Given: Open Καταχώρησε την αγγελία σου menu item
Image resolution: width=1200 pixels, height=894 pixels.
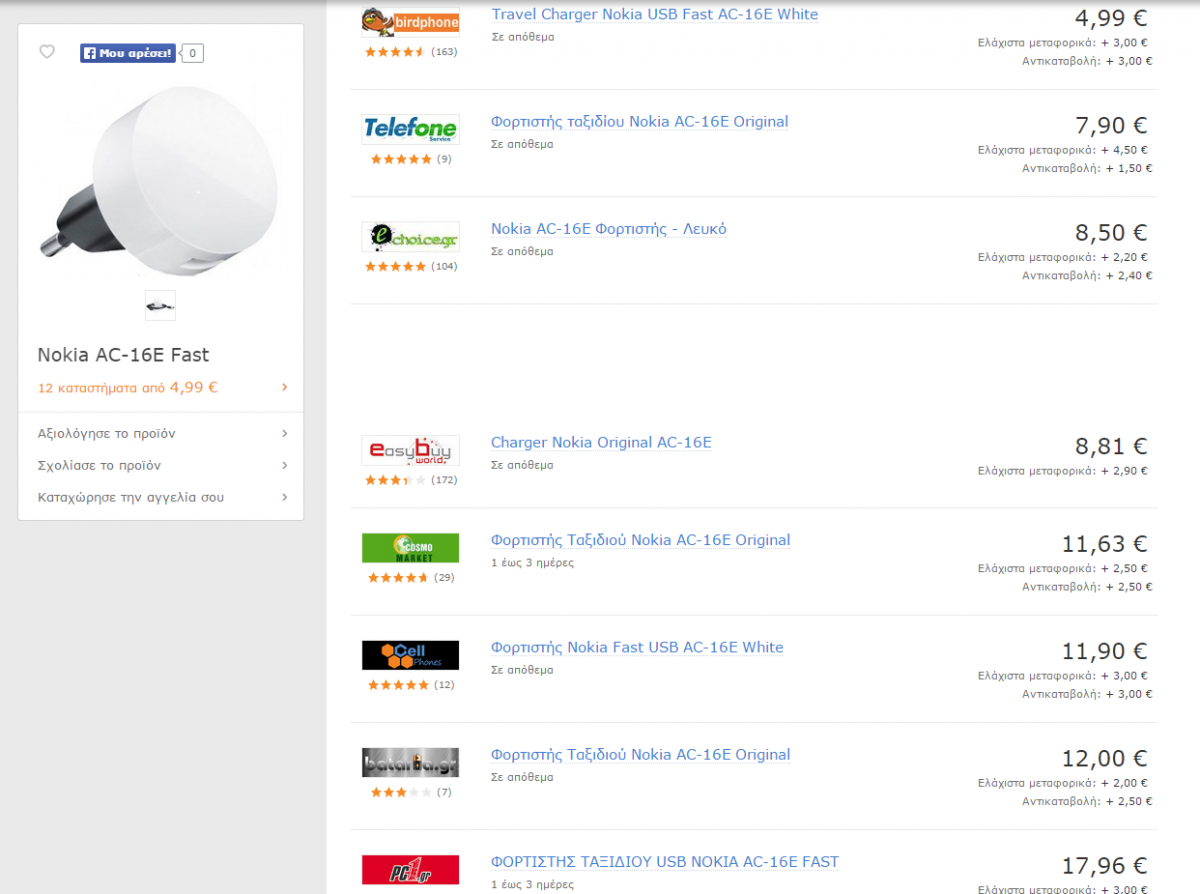Looking at the screenshot, I should pyautogui.click(x=162, y=497).
